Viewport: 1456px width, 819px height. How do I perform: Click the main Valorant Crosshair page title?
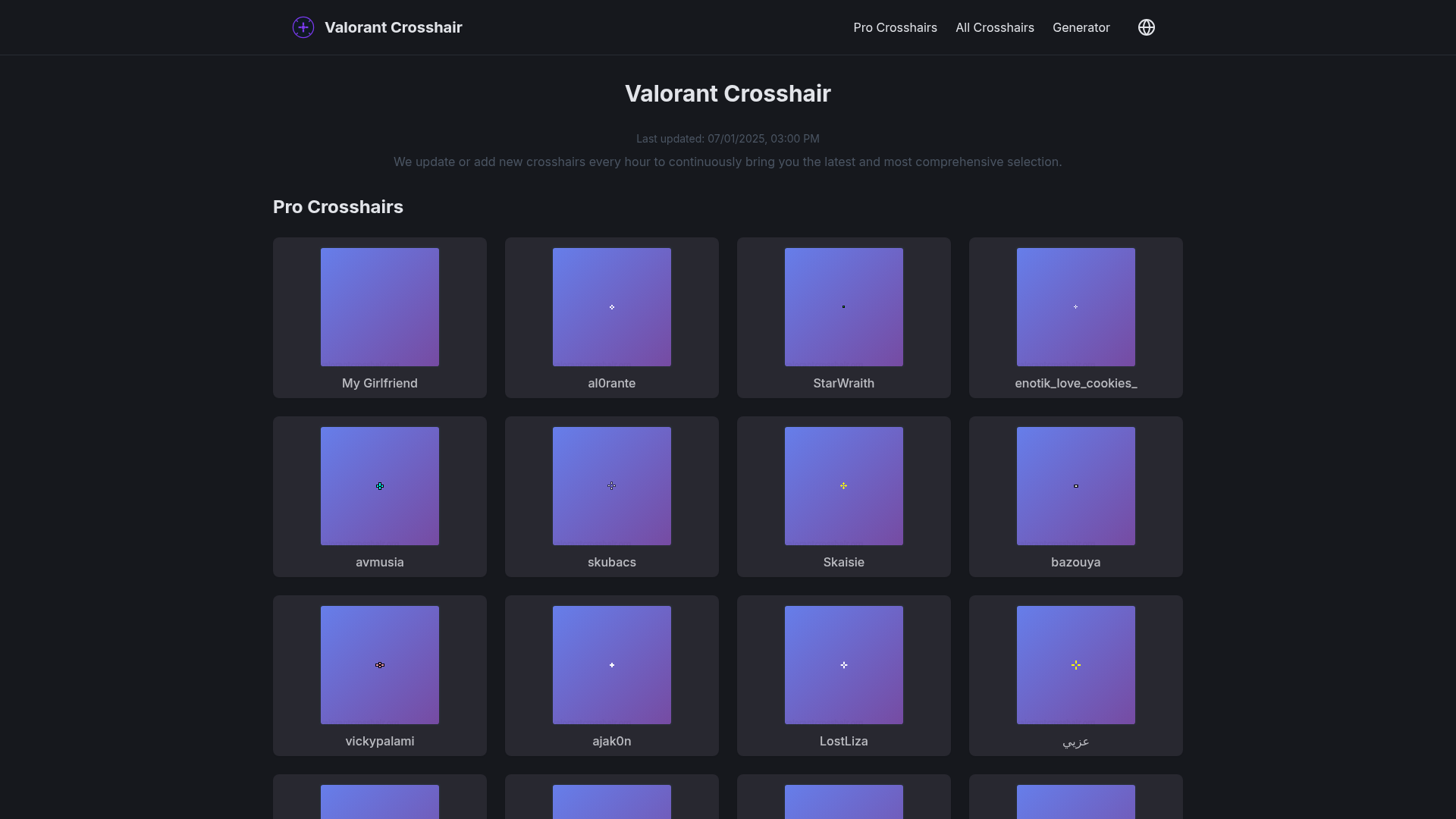click(x=728, y=93)
